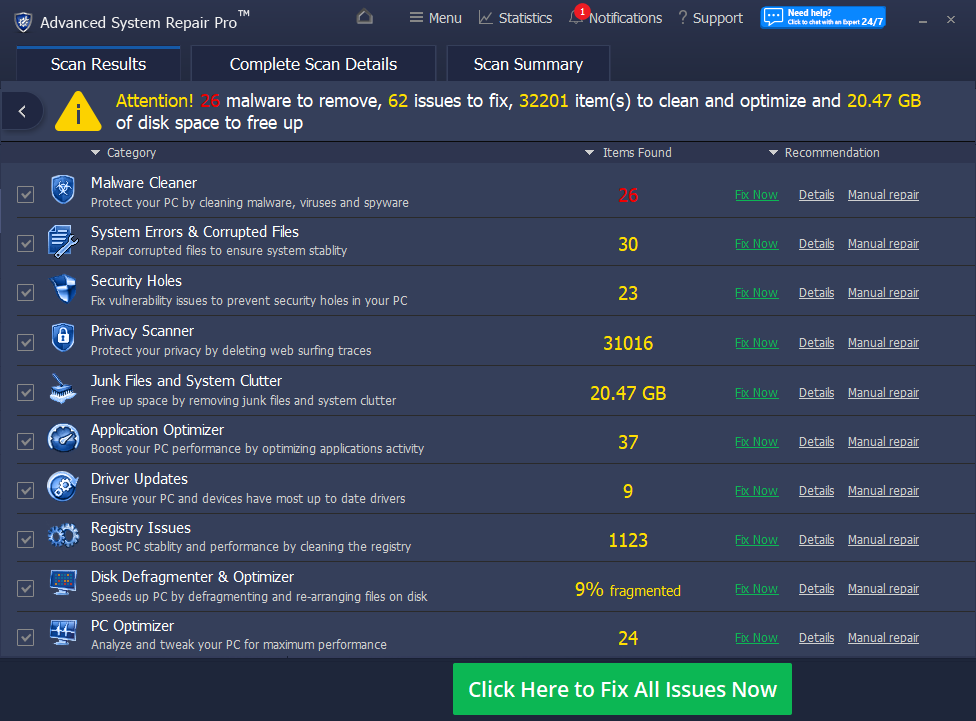This screenshot has width=976, height=721.
Task: Click the Security Holes shield icon
Action: coord(63,289)
